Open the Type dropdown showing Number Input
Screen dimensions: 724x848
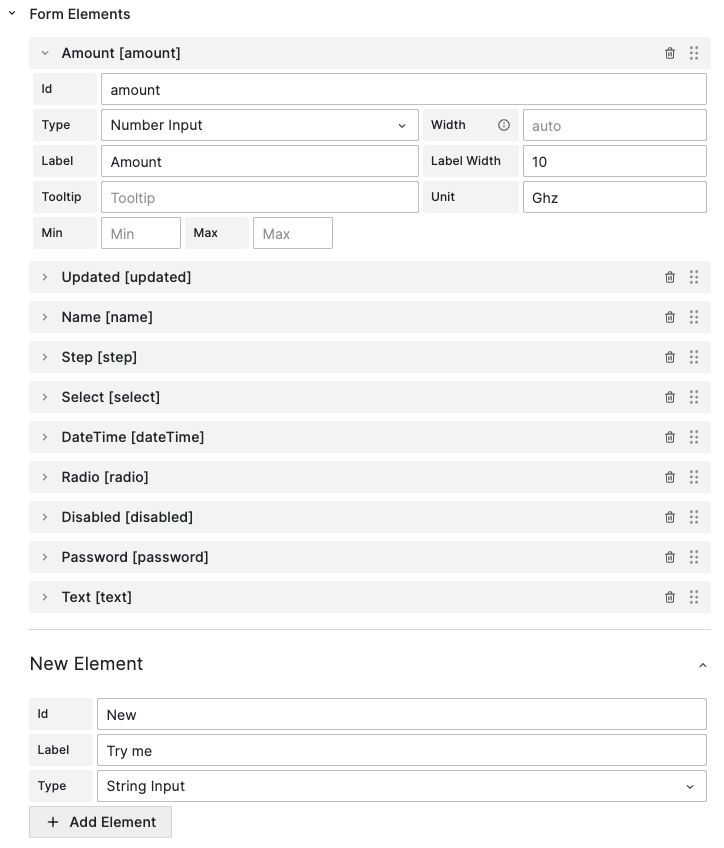coord(260,125)
